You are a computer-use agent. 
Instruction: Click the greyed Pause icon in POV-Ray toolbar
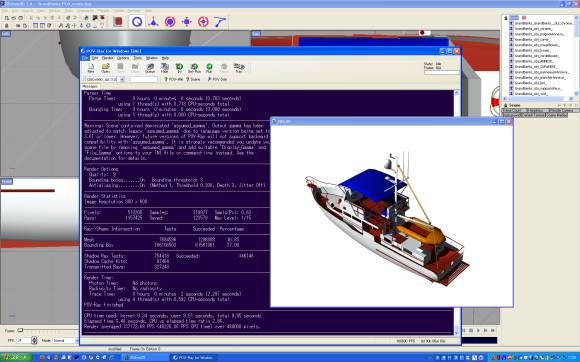224,68
